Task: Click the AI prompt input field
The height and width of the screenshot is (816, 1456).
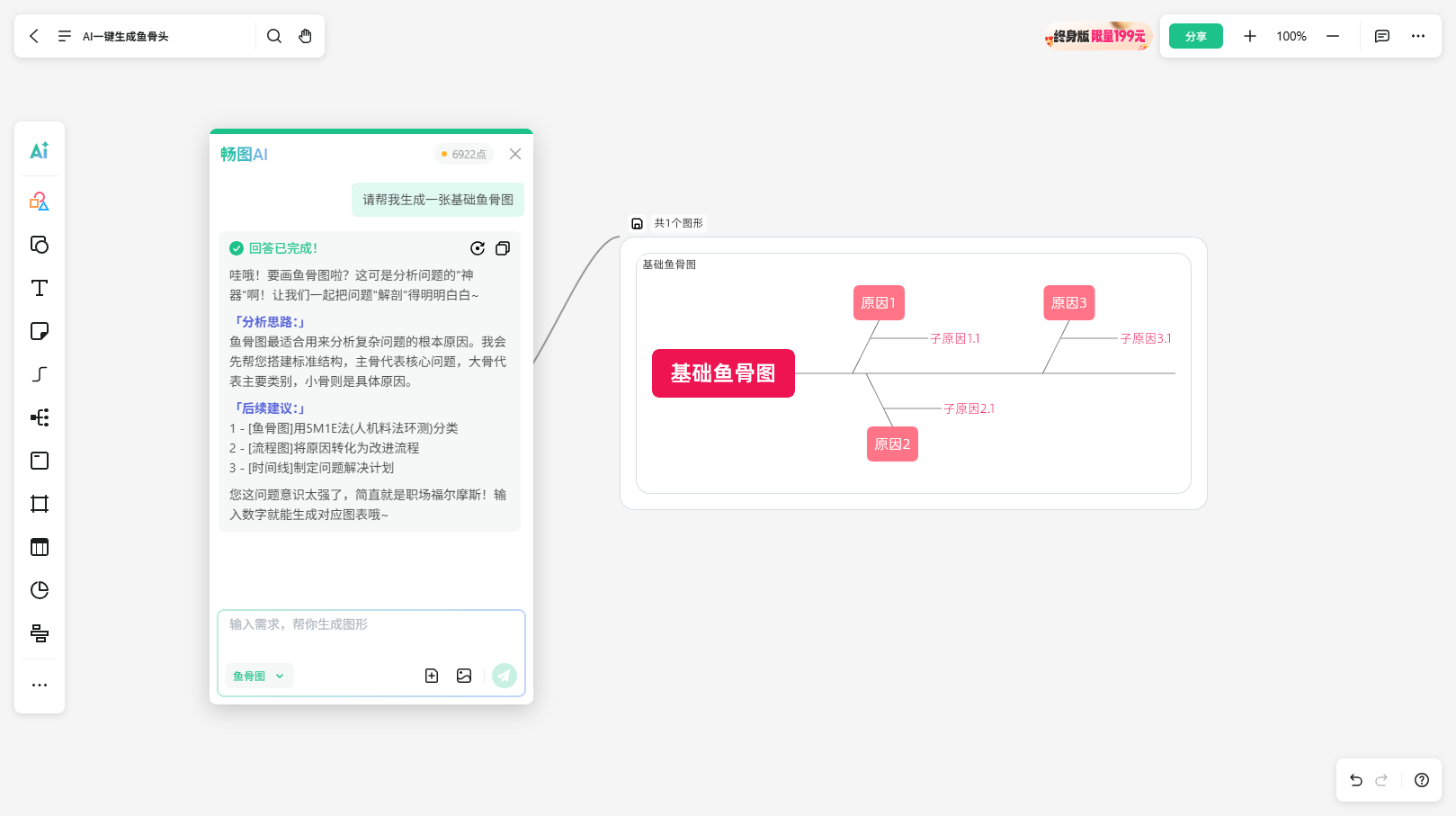Action: tap(371, 635)
